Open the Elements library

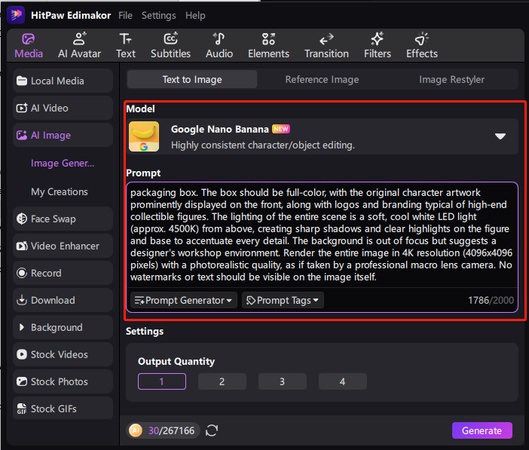(269, 46)
